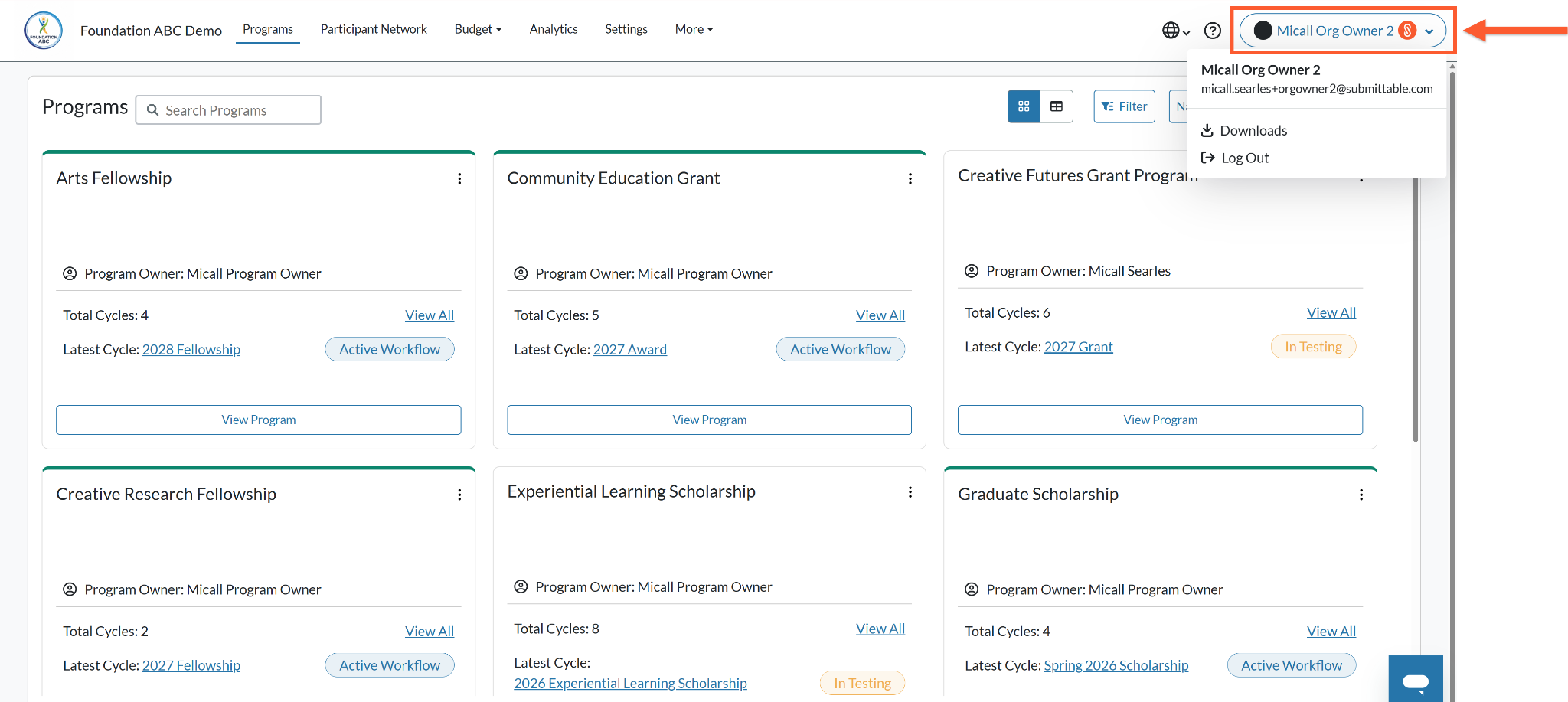Open the Settings tab
The height and width of the screenshot is (702, 1568).
(x=626, y=29)
